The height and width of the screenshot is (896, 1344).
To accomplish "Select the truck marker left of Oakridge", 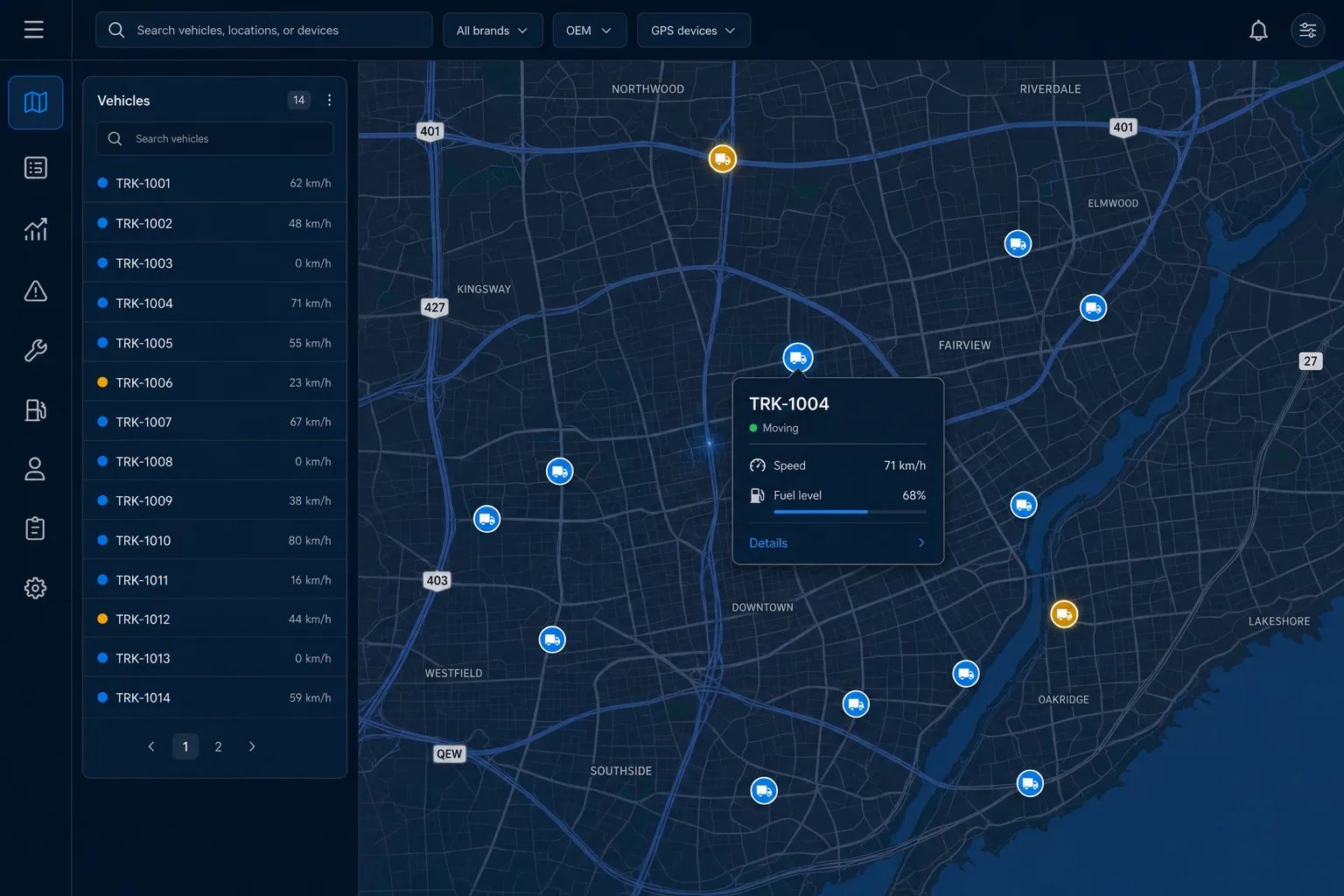I will (966, 674).
